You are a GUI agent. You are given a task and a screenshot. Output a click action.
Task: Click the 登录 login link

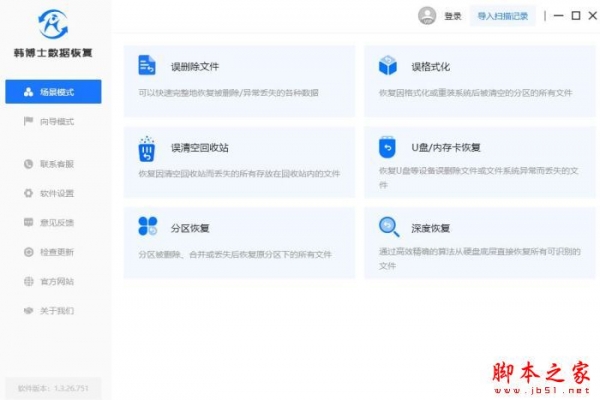pyautogui.click(x=453, y=16)
